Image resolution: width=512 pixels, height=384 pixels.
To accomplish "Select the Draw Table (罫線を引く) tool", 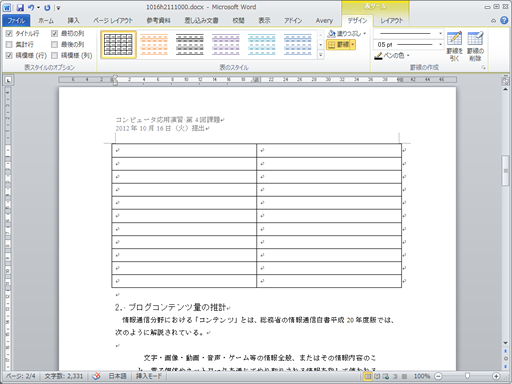I will click(x=454, y=46).
